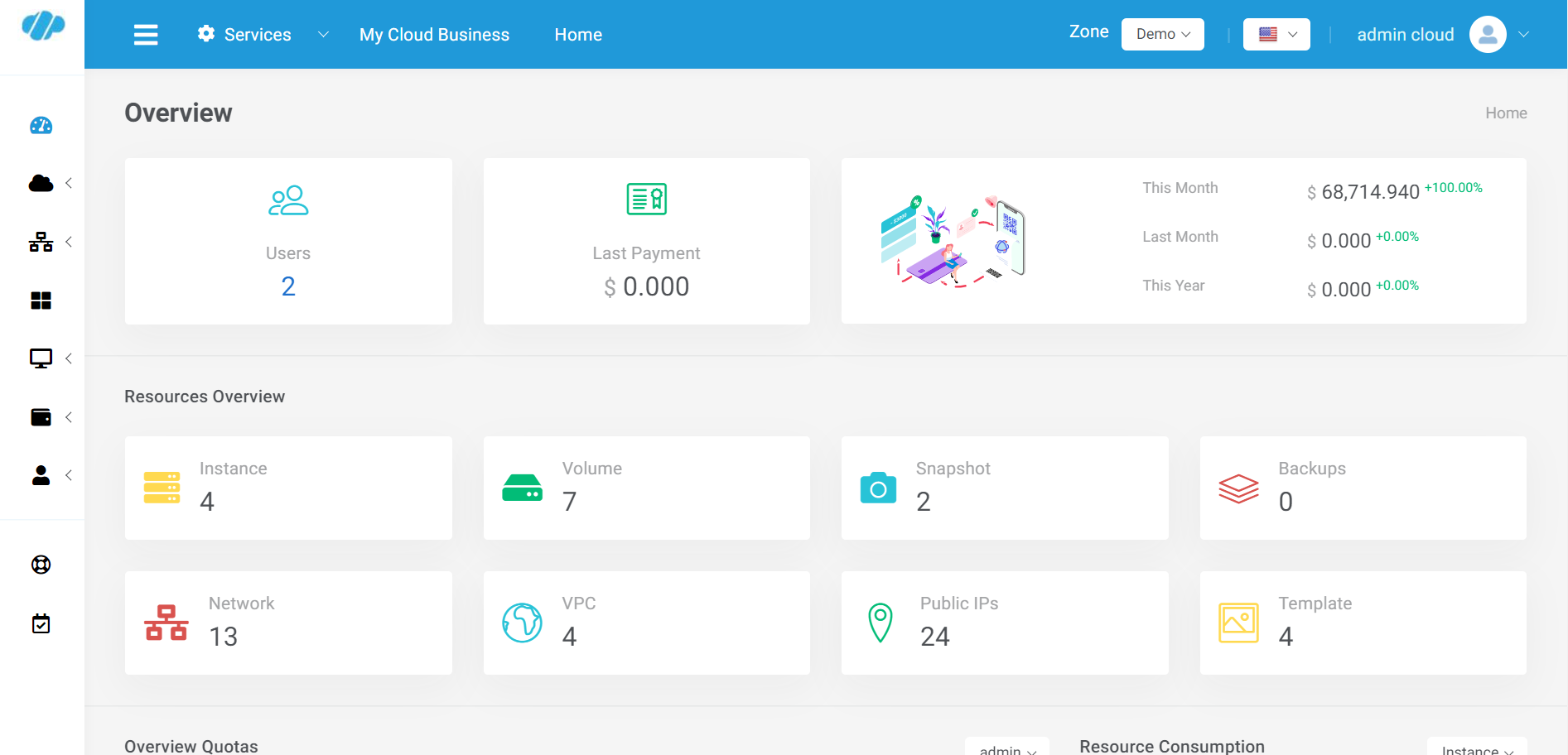Click the Home breadcrumb link
Screen dimensions: 1568x755
coord(1506,113)
